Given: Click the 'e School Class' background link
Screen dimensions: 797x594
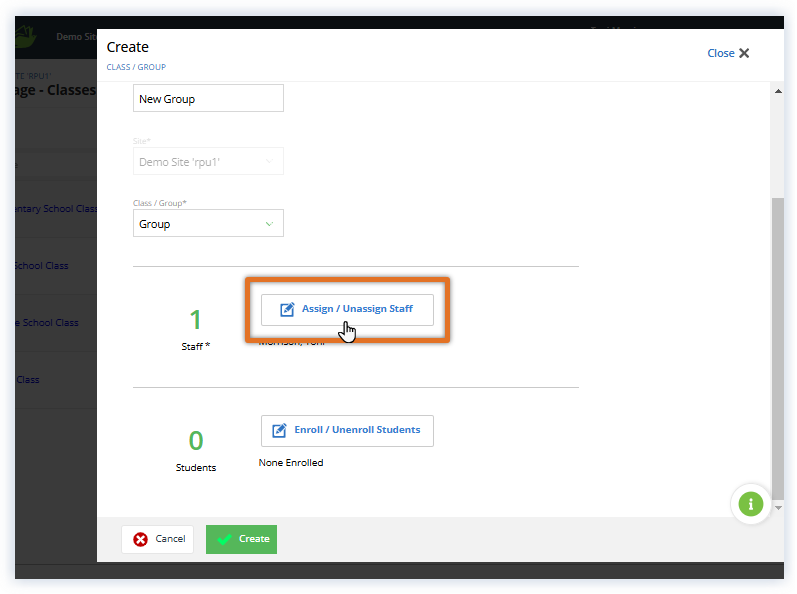Looking at the screenshot, I should point(47,323).
